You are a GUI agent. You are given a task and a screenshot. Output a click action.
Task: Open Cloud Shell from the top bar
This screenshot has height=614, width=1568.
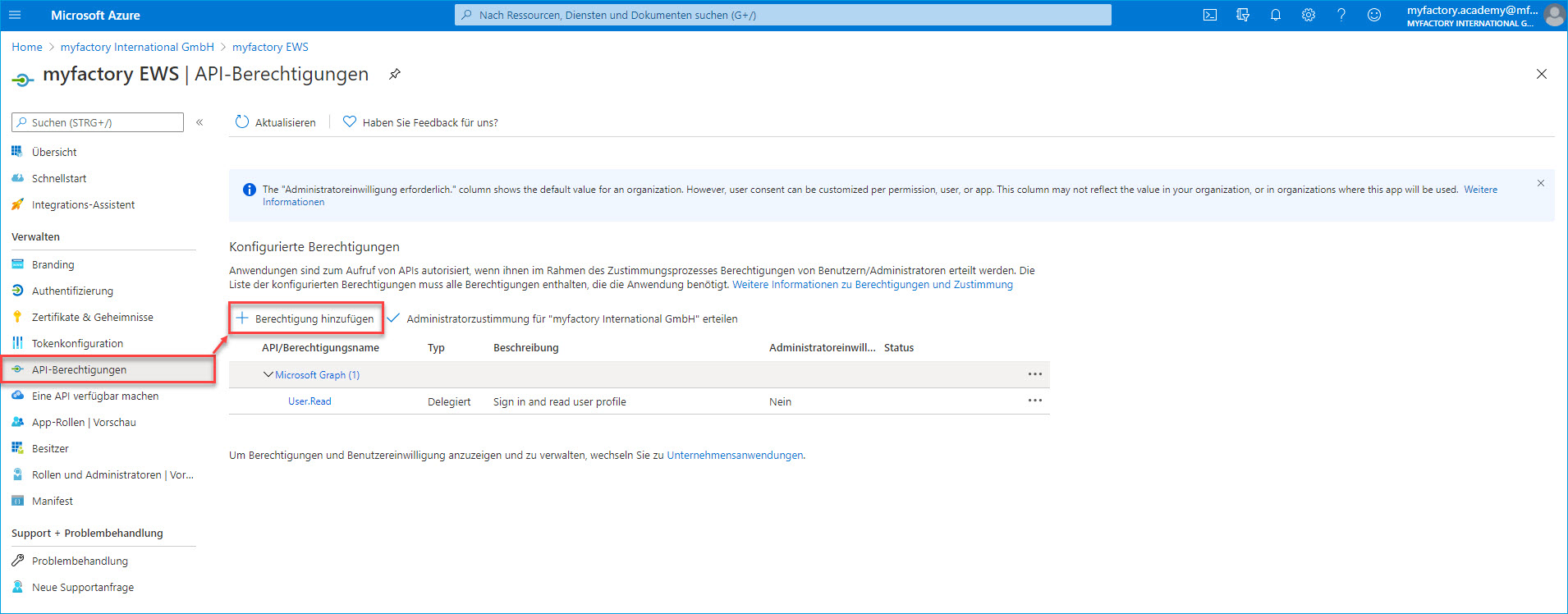(1210, 15)
